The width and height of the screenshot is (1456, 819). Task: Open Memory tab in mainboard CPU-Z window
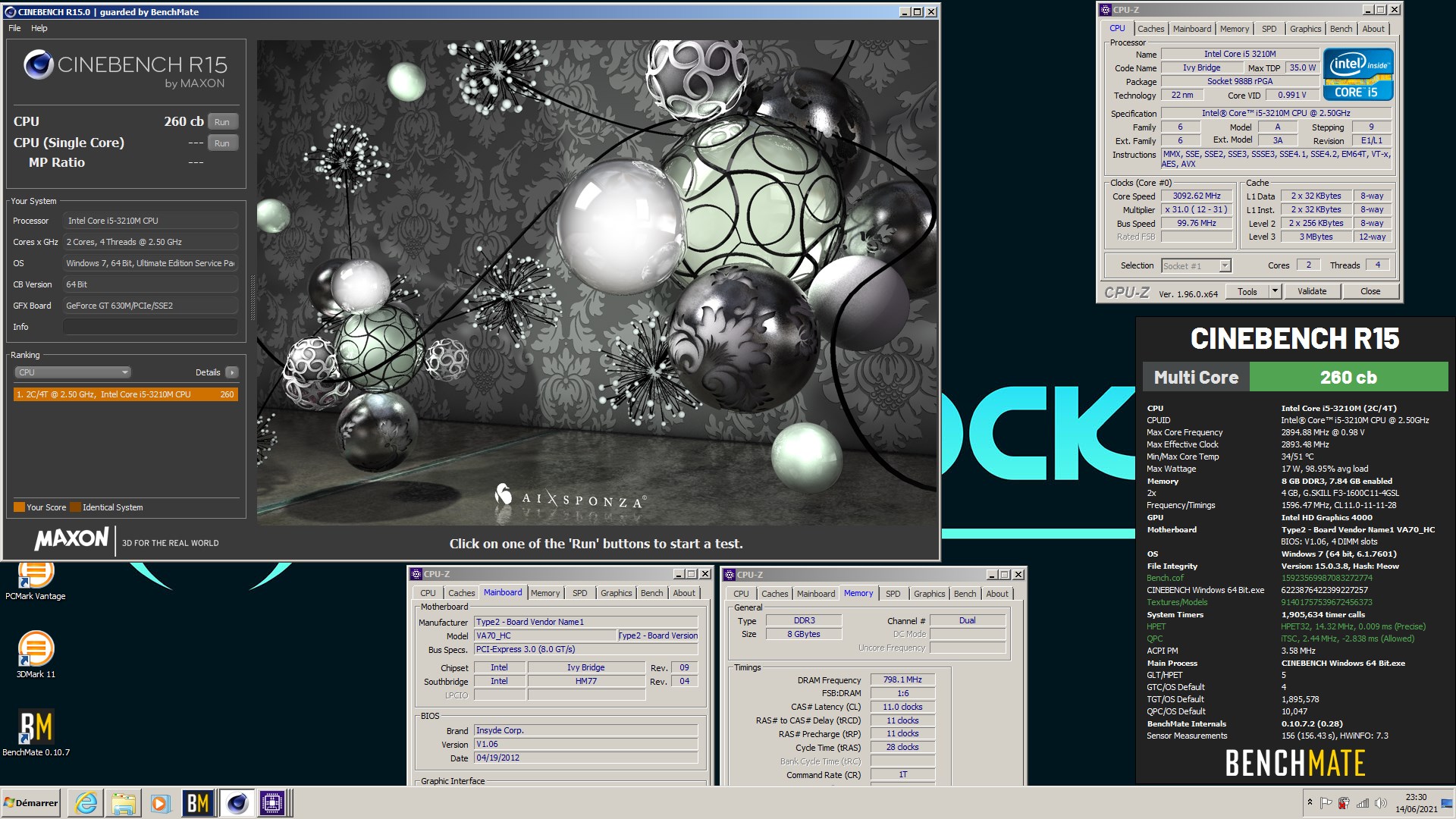click(545, 593)
